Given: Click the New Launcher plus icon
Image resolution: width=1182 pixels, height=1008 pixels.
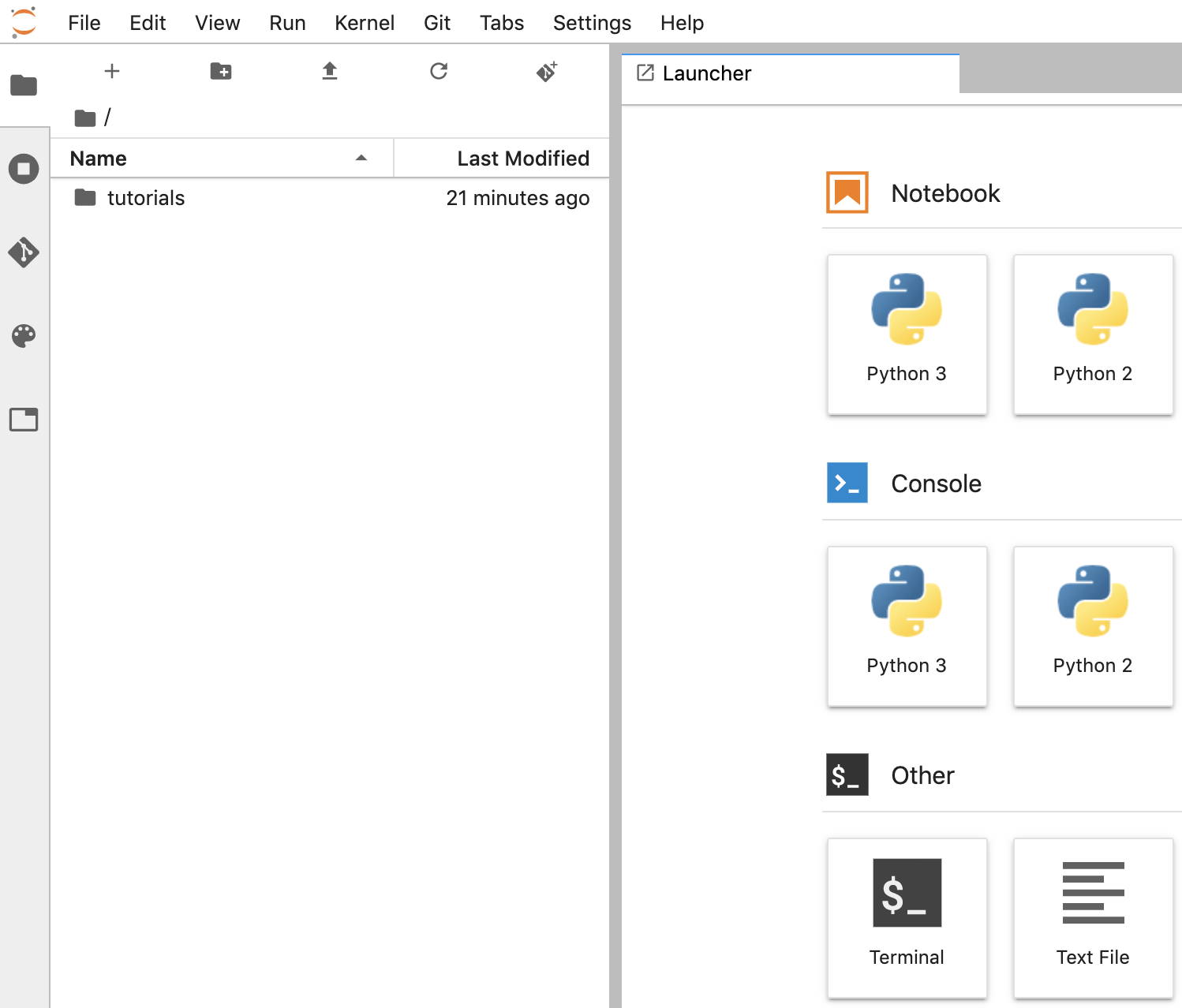Looking at the screenshot, I should click(112, 72).
